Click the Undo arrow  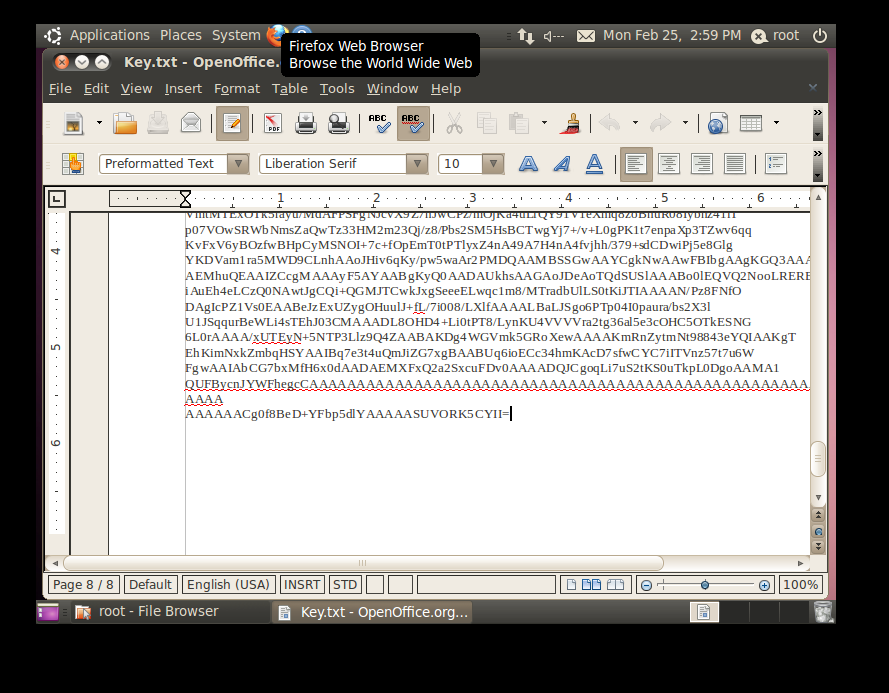(x=610, y=123)
